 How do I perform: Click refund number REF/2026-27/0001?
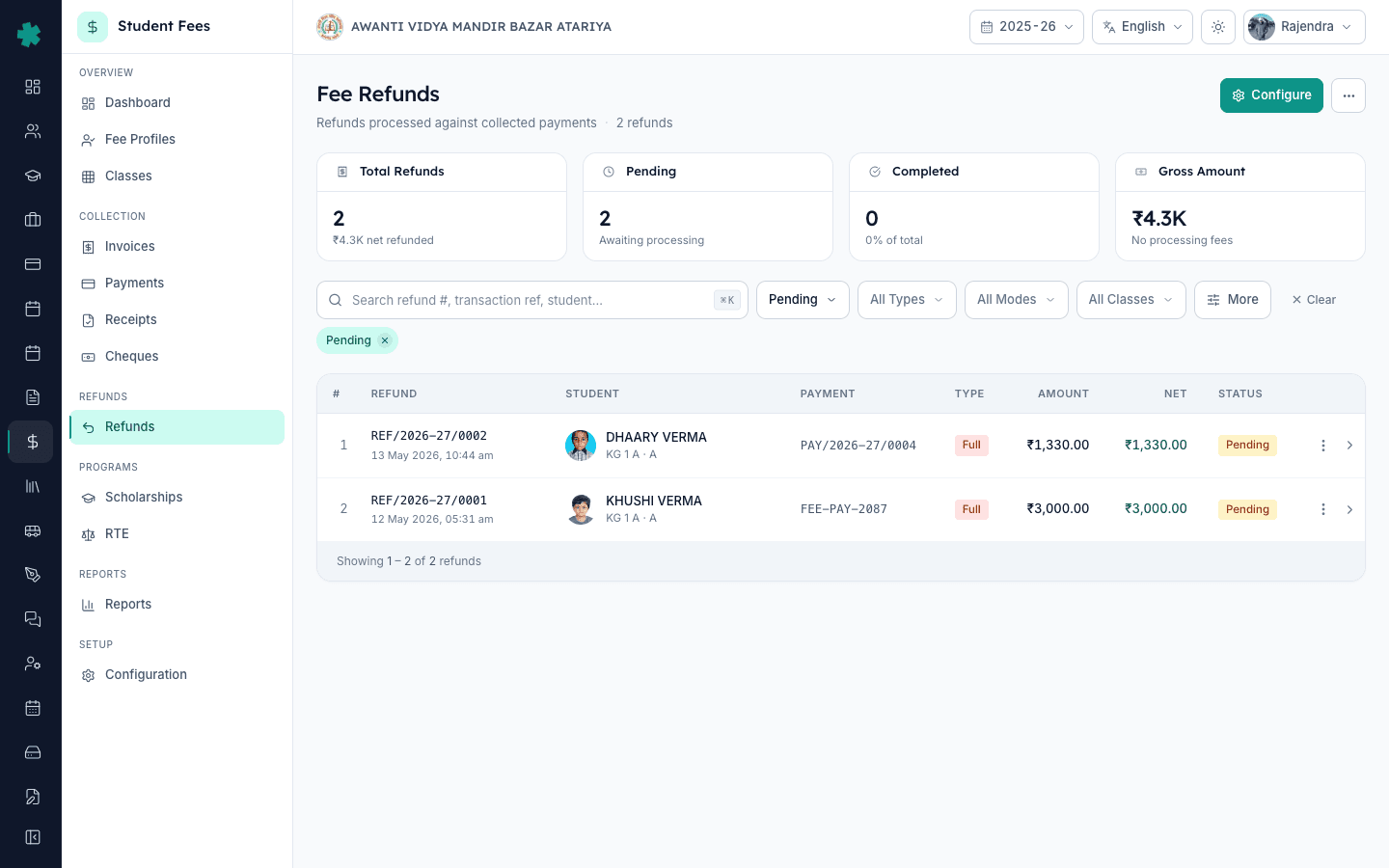(x=429, y=501)
